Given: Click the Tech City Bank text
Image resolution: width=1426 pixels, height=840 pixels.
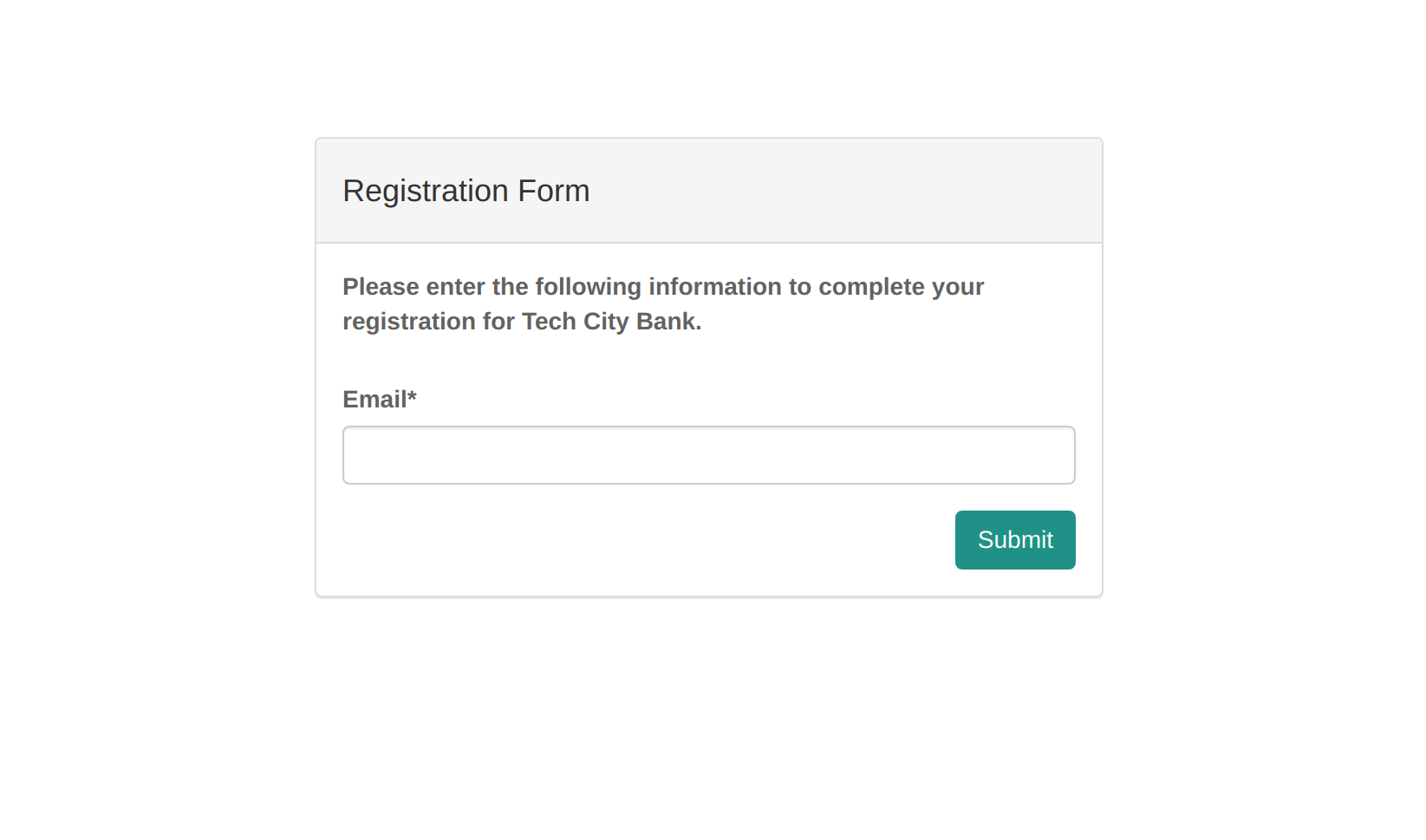Looking at the screenshot, I should click(x=608, y=321).
